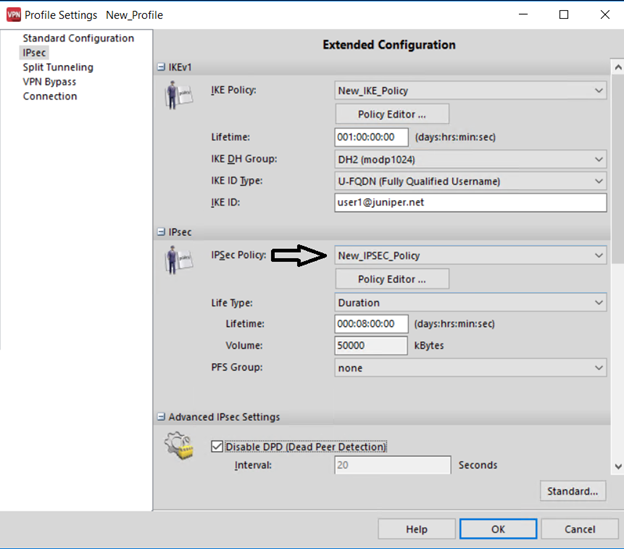The image size is (624, 549).
Task: Collapse the Advanced IPsec Settings section
Action: pos(161,417)
